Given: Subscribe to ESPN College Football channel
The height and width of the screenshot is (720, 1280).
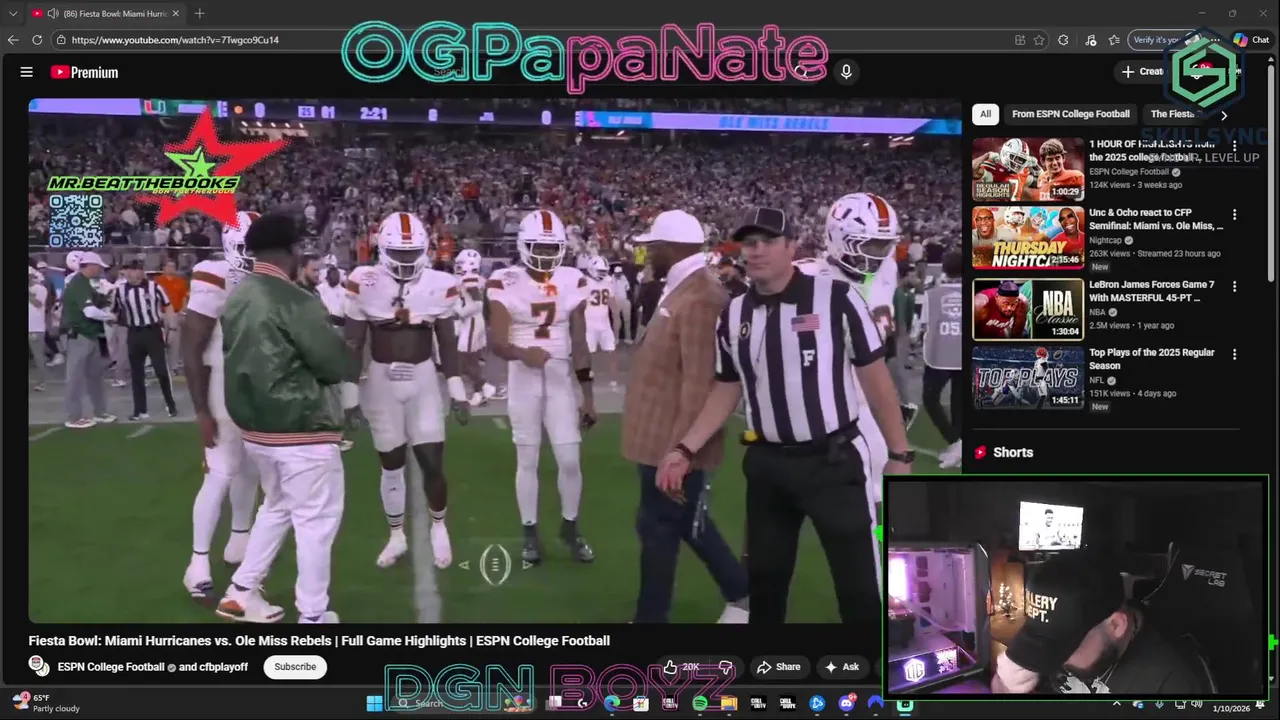Looking at the screenshot, I should coord(295,667).
